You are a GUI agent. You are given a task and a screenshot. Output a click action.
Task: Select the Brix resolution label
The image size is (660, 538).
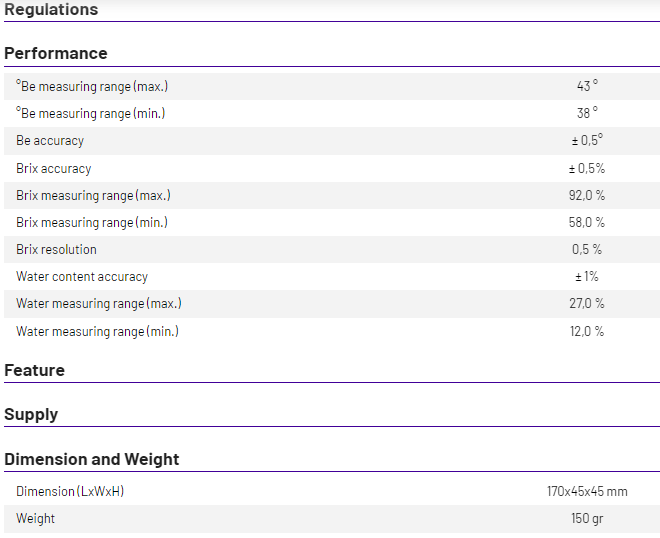coord(56,250)
